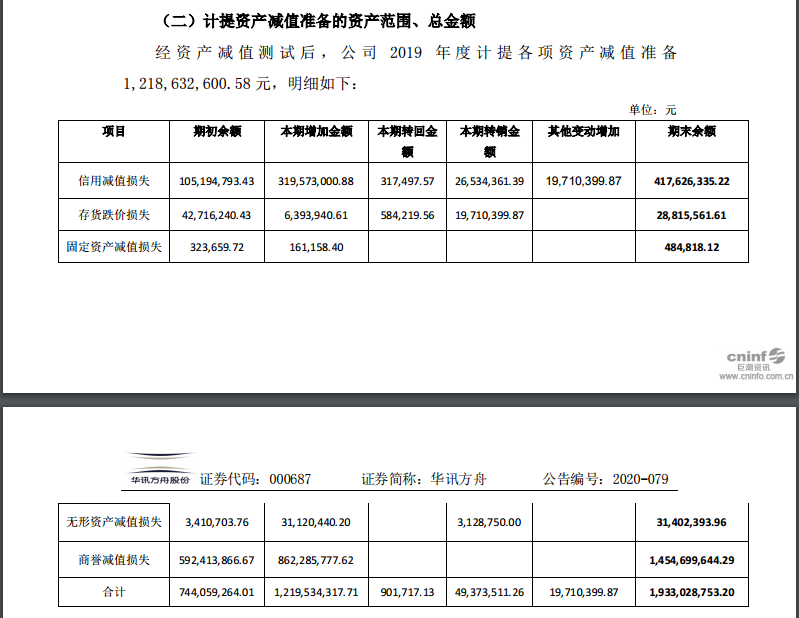The height and width of the screenshot is (618, 799).
Task: Click the 华讯方舟股份 company logo
Action: 159,469
